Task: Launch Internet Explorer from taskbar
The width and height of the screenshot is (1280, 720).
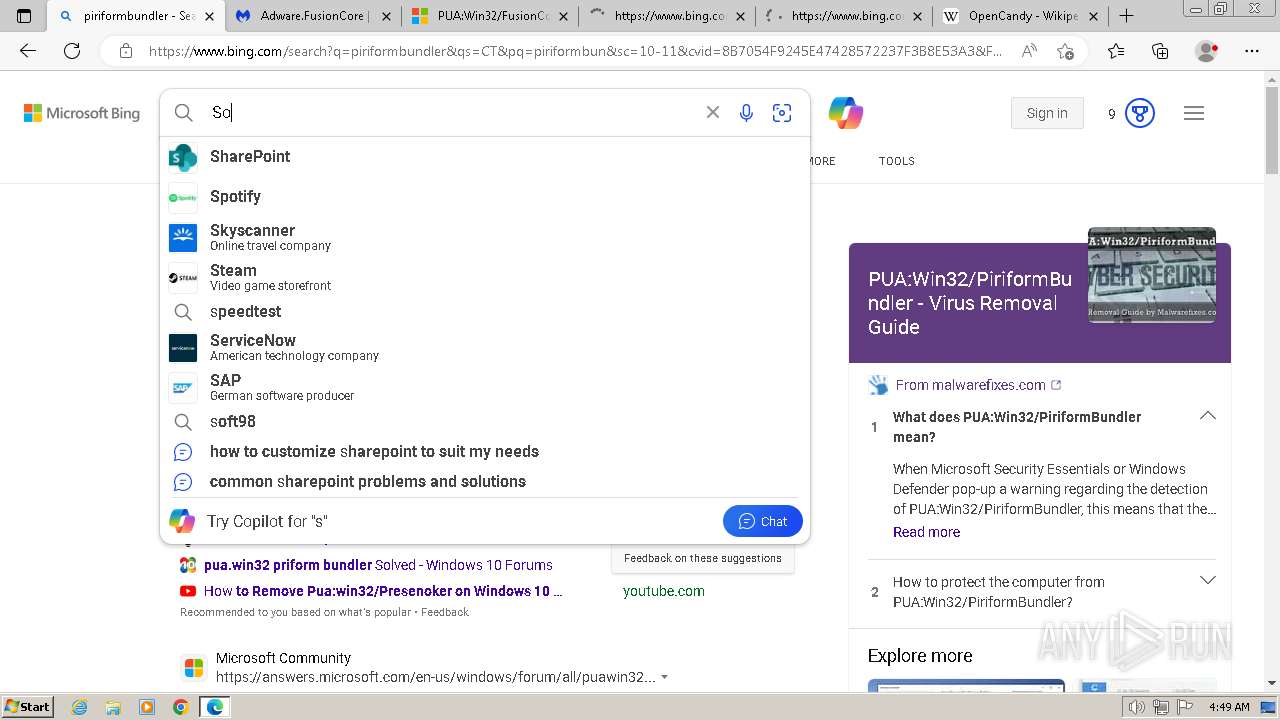Action: coord(80,707)
